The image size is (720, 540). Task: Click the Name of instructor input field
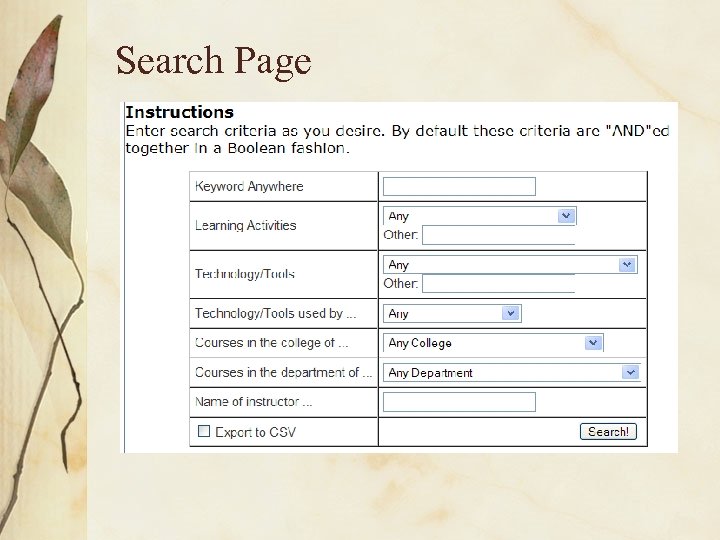[x=459, y=402]
